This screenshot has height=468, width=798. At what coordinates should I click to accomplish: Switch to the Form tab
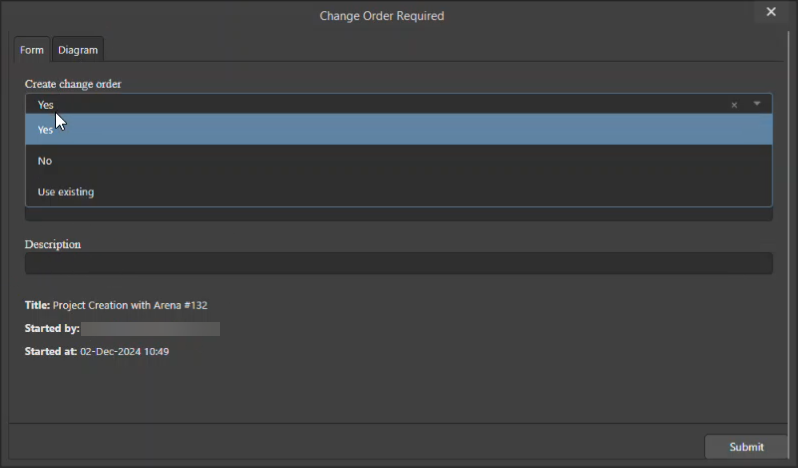pyautogui.click(x=32, y=50)
